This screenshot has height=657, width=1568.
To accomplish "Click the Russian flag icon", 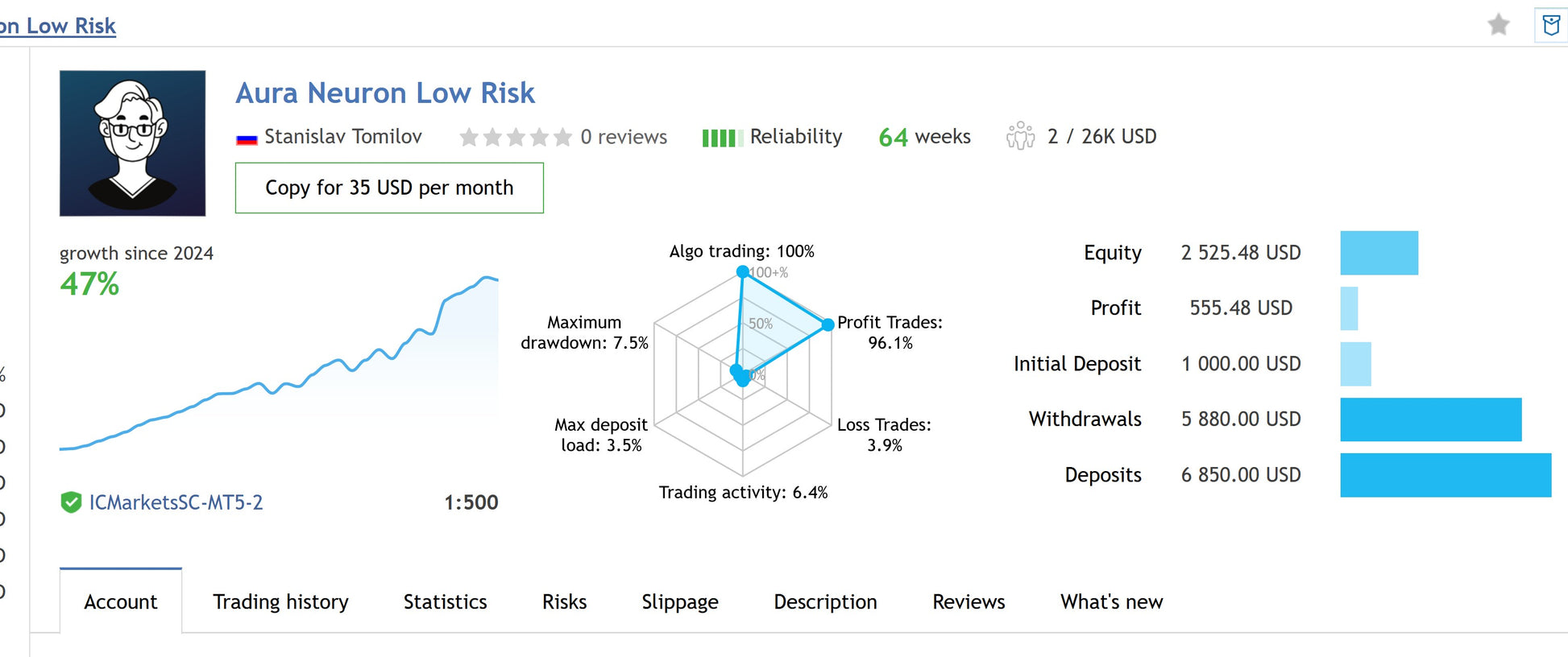I will pos(247,138).
